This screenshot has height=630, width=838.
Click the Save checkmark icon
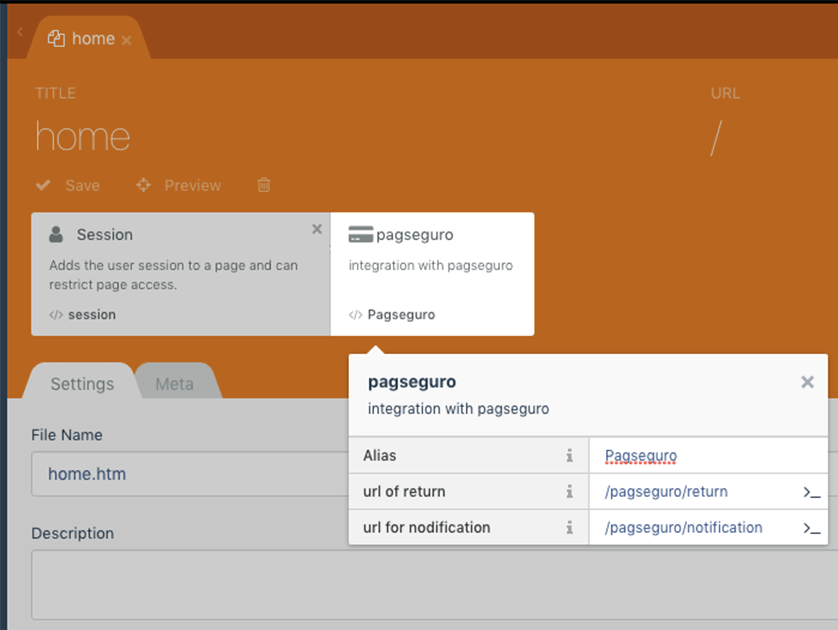point(43,185)
